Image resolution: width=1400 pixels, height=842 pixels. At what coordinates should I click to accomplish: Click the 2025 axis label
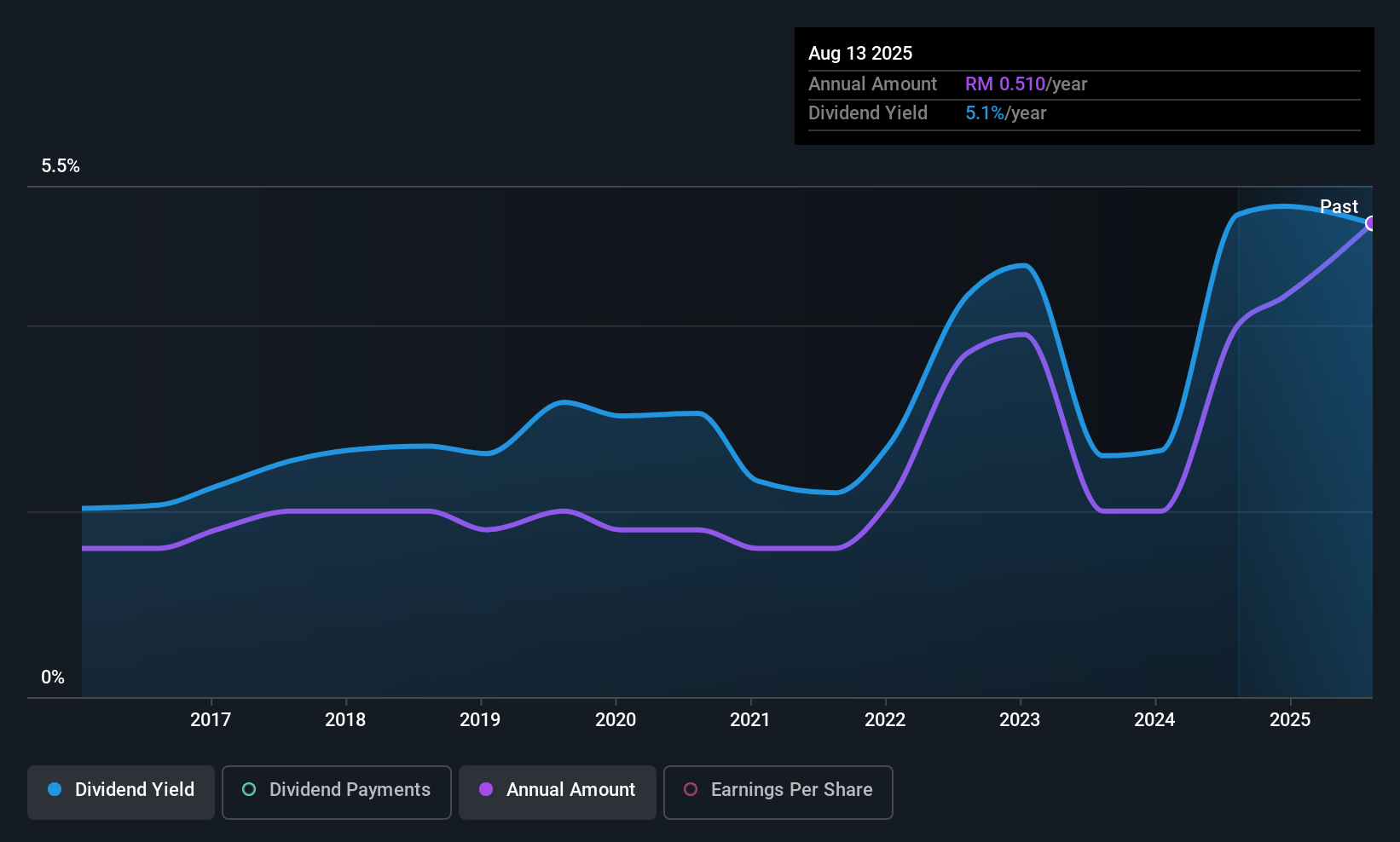1290,719
